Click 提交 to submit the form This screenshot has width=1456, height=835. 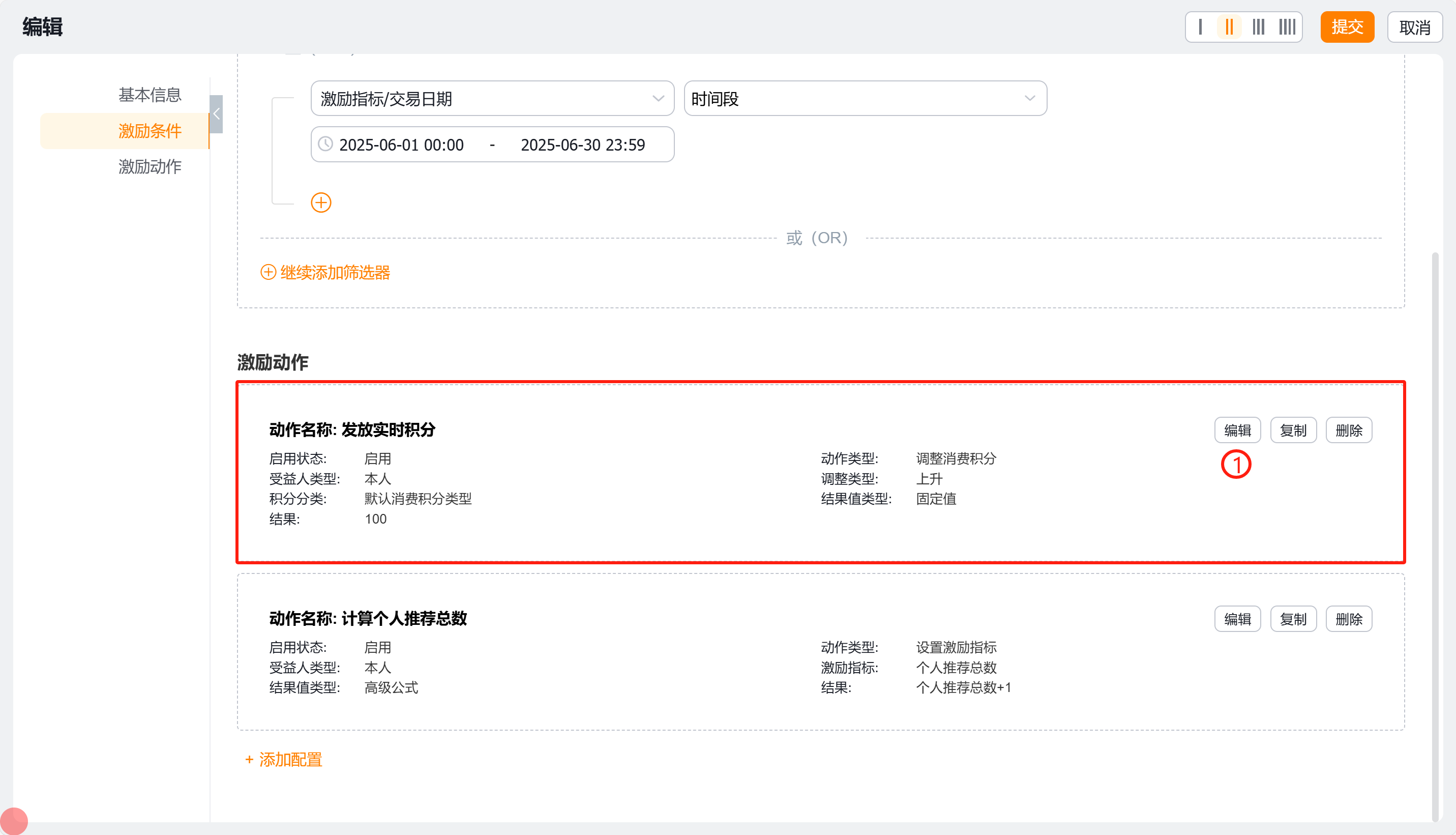pyautogui.click(x=1347, y=27)
